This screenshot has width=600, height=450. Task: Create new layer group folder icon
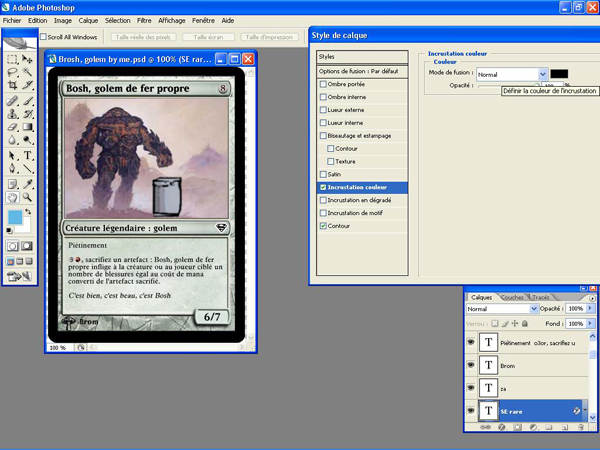point(549,427)
